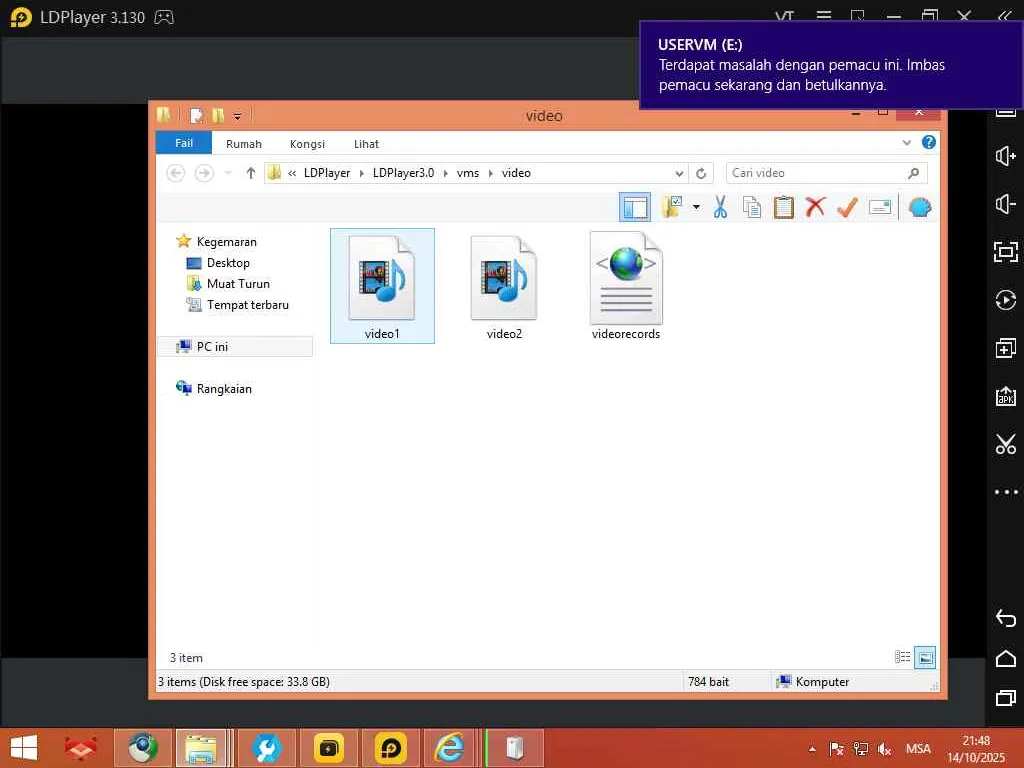1024x768 pixels.
Task: Select Rangkaian in the navigation pane
Action: click(223, 389)
